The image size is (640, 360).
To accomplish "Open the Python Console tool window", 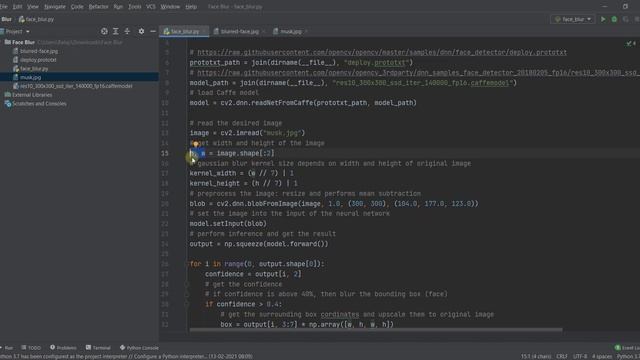I will click(139, 348).
